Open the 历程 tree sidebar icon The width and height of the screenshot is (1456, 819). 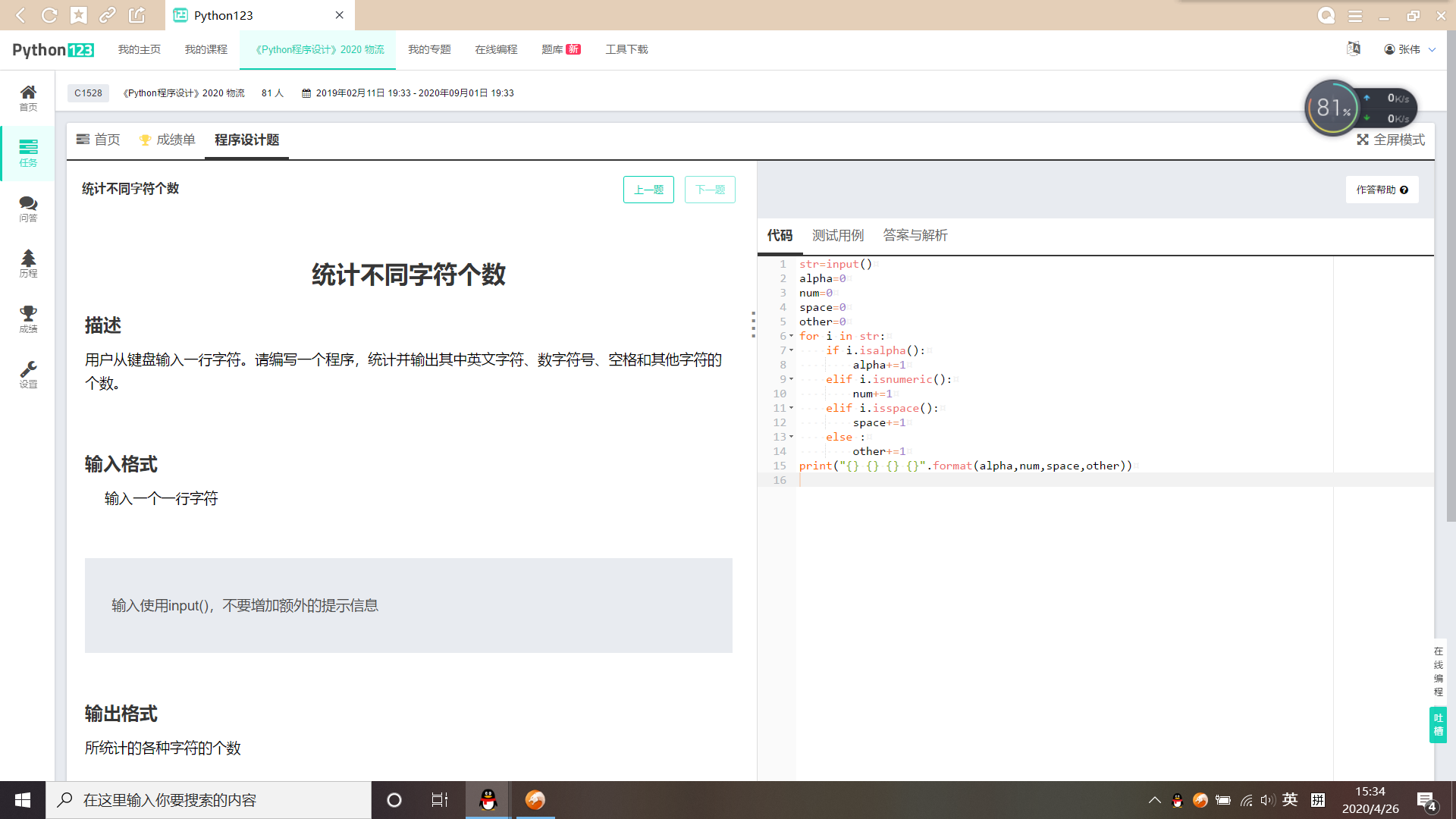coord(28,263)
